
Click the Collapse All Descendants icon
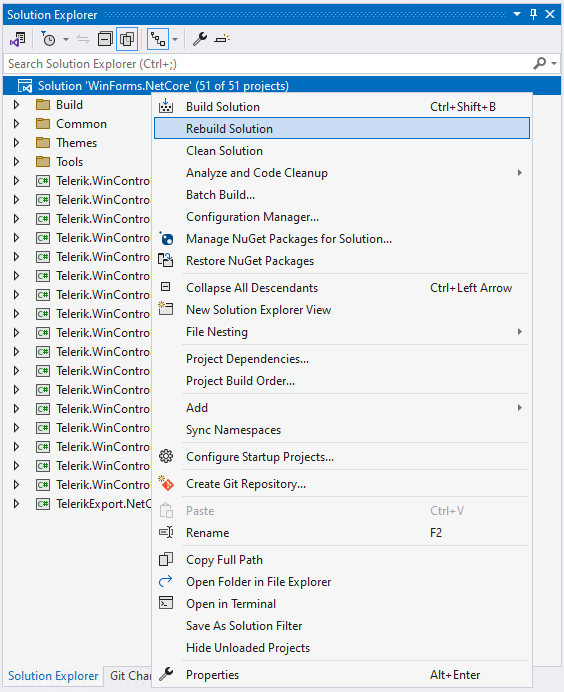pos(165,287)
